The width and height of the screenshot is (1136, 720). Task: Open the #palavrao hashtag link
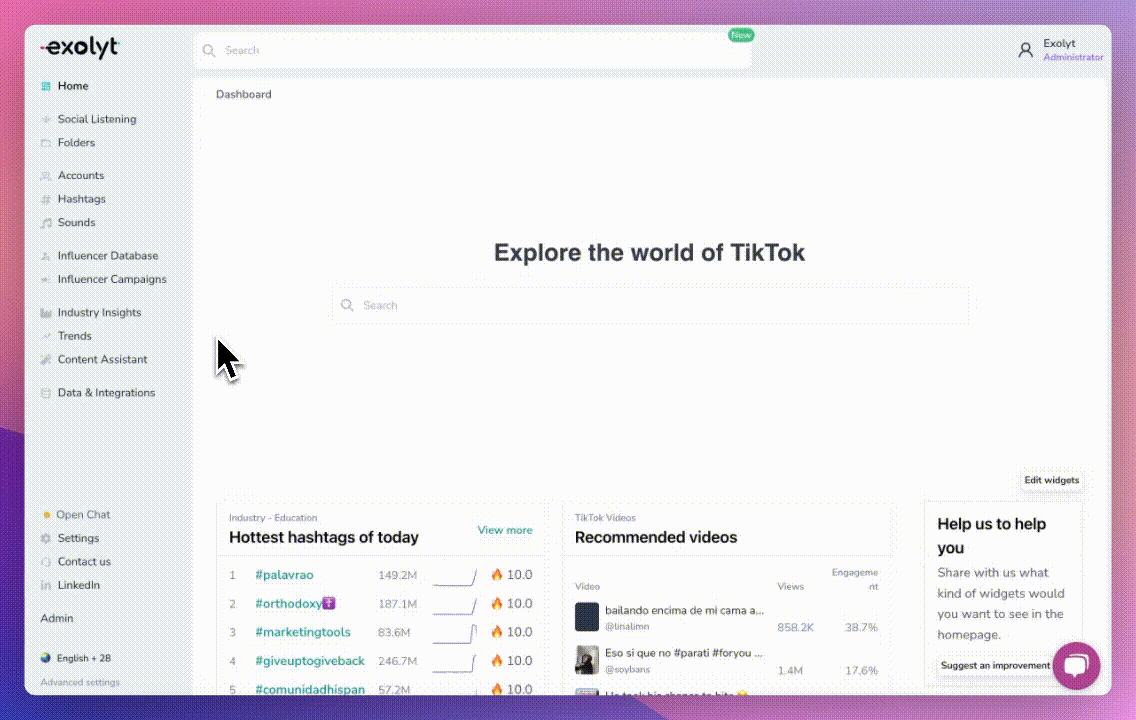point(284,575)
